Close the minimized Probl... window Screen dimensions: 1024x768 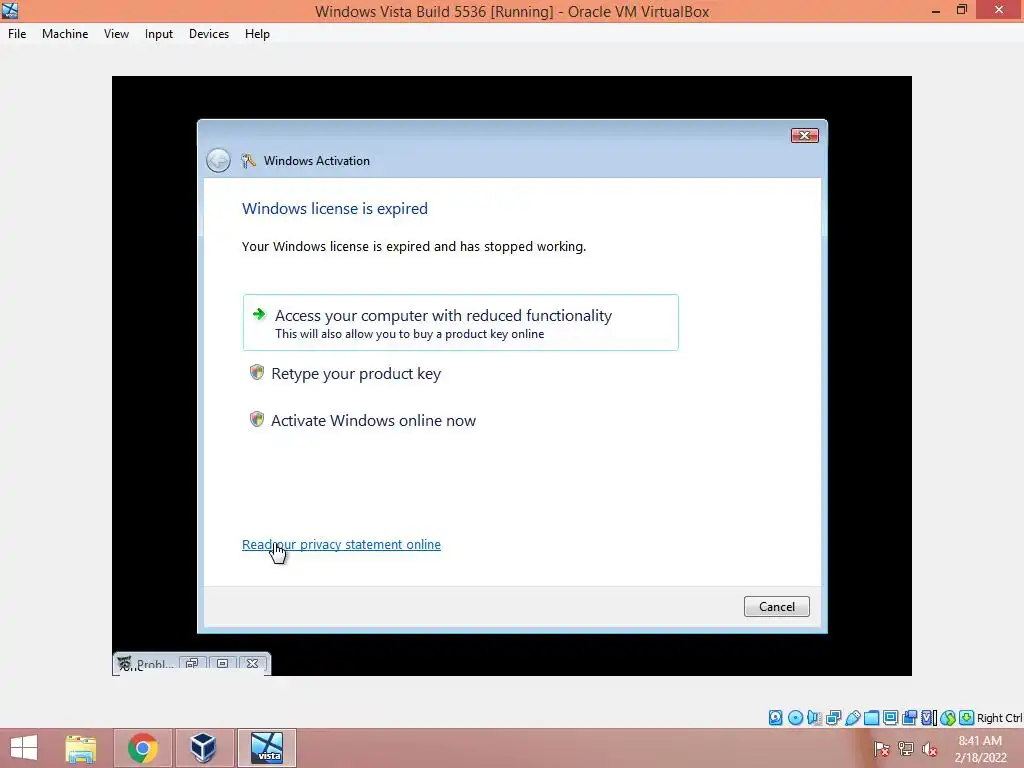[x=253, y=664]
